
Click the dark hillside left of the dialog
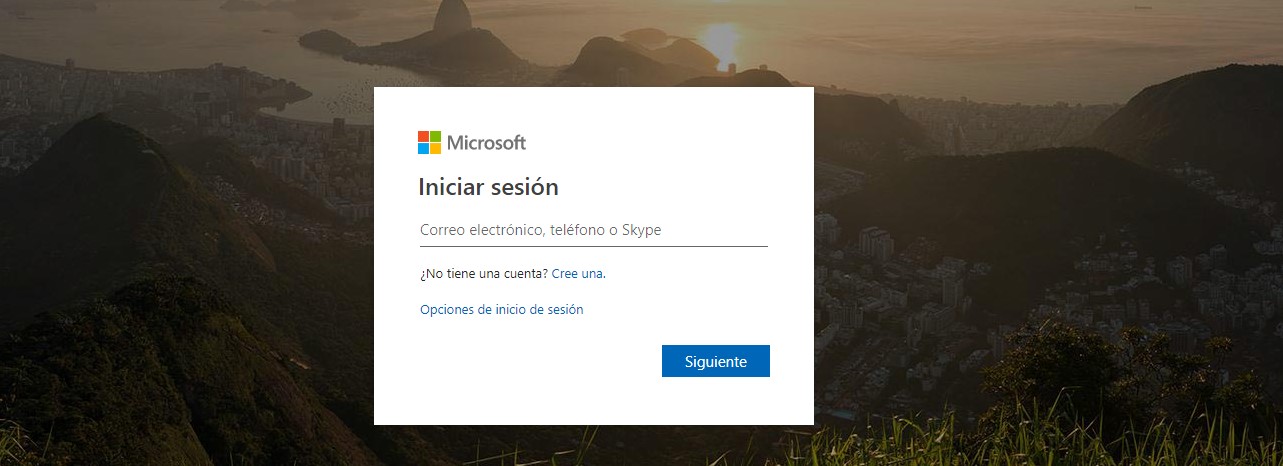pyautogui.click(x=150, y=250)
